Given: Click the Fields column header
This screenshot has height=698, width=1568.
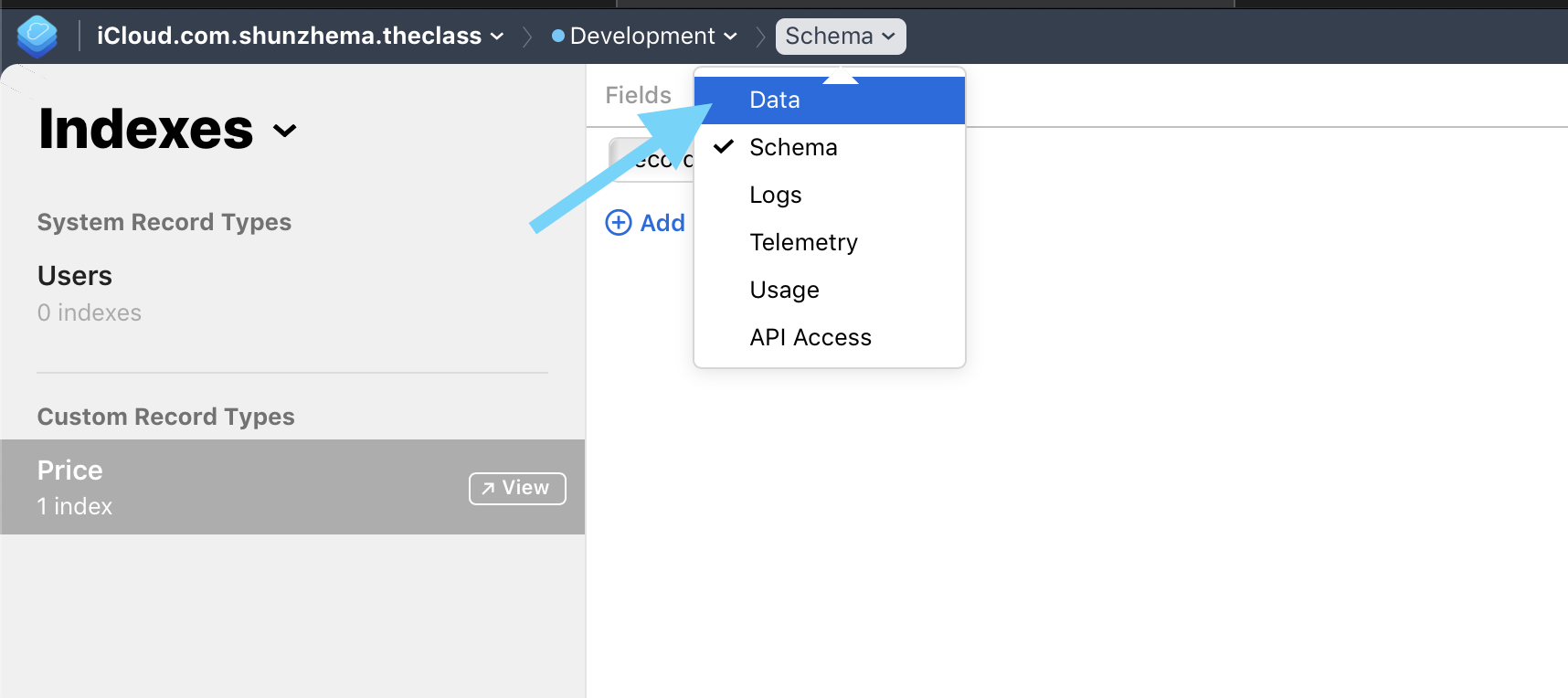Looking at the screenshot, I should click(x=639, y=95).
